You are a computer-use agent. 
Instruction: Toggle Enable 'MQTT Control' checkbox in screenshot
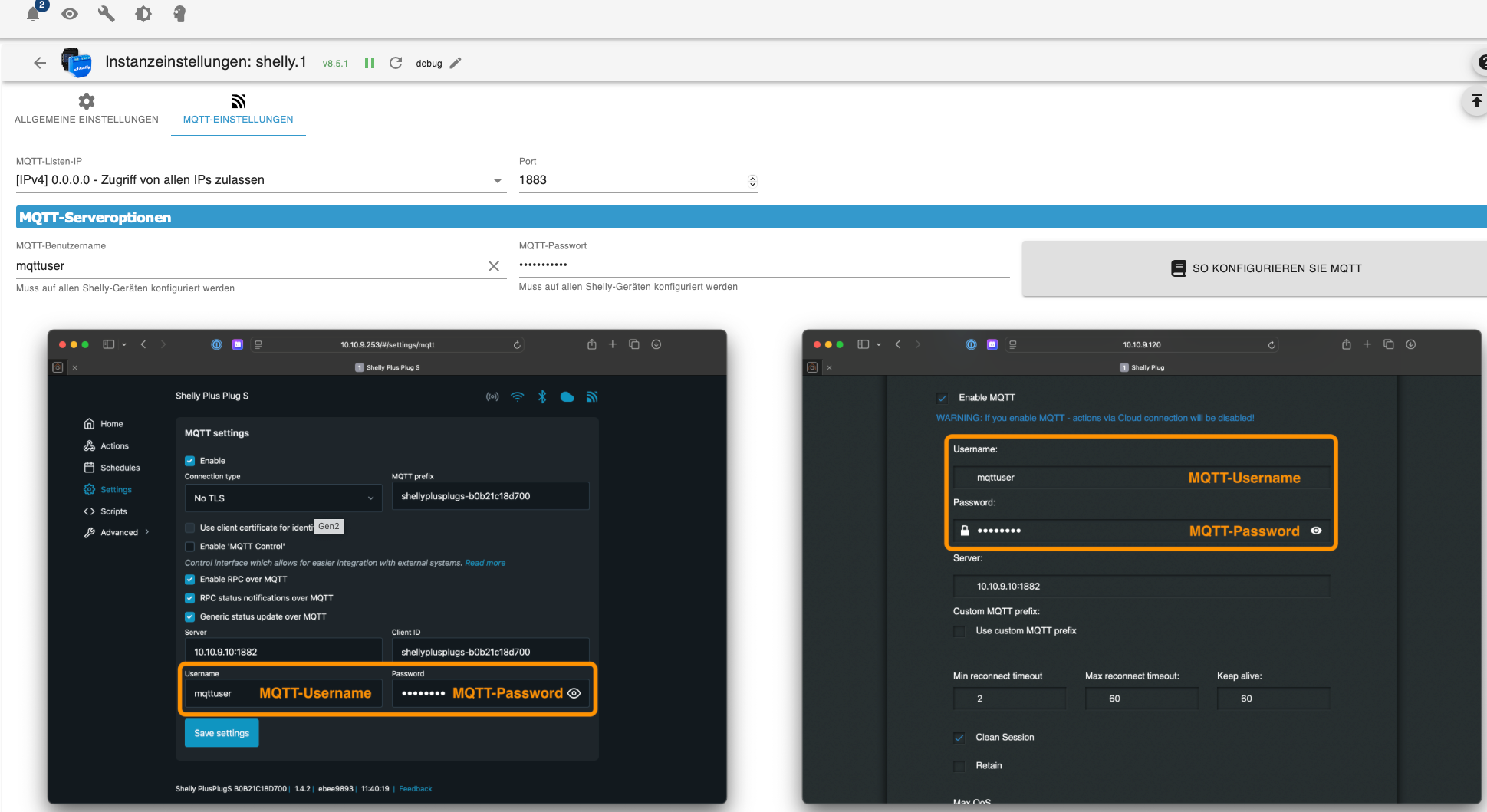tap(189, 547)
